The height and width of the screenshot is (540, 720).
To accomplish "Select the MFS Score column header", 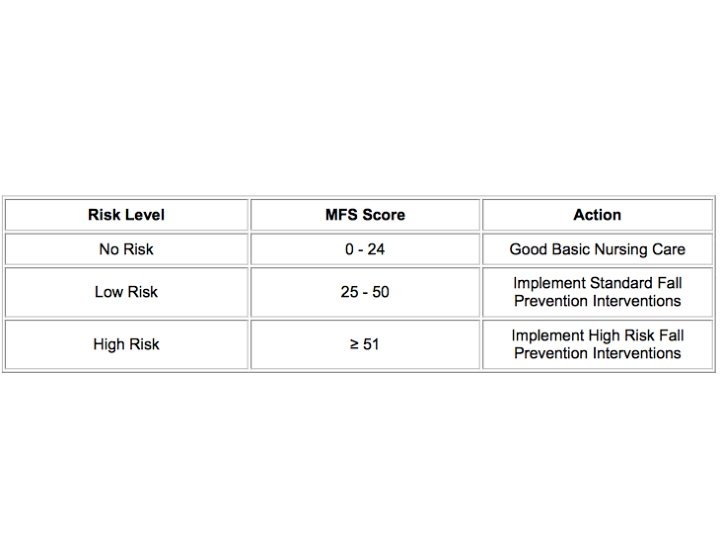I will pyautogui.click(x=365, y=215).
